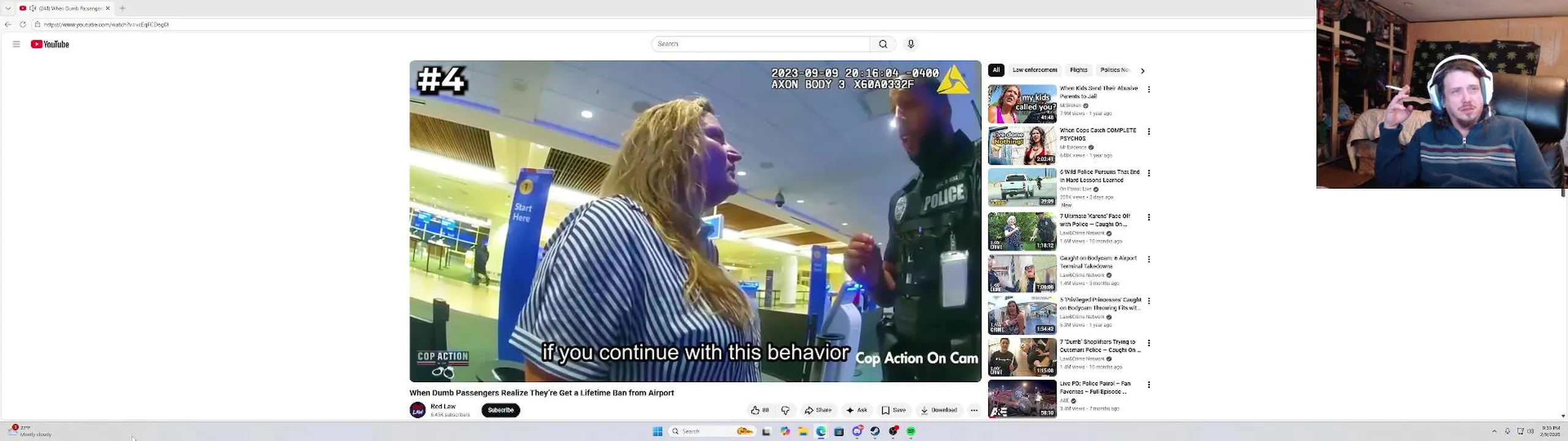This screenshot has height=441, width=1568.
Task: Open the 'I've done Nothing!' video thumbnail
Action: [x=1022, y=146]
